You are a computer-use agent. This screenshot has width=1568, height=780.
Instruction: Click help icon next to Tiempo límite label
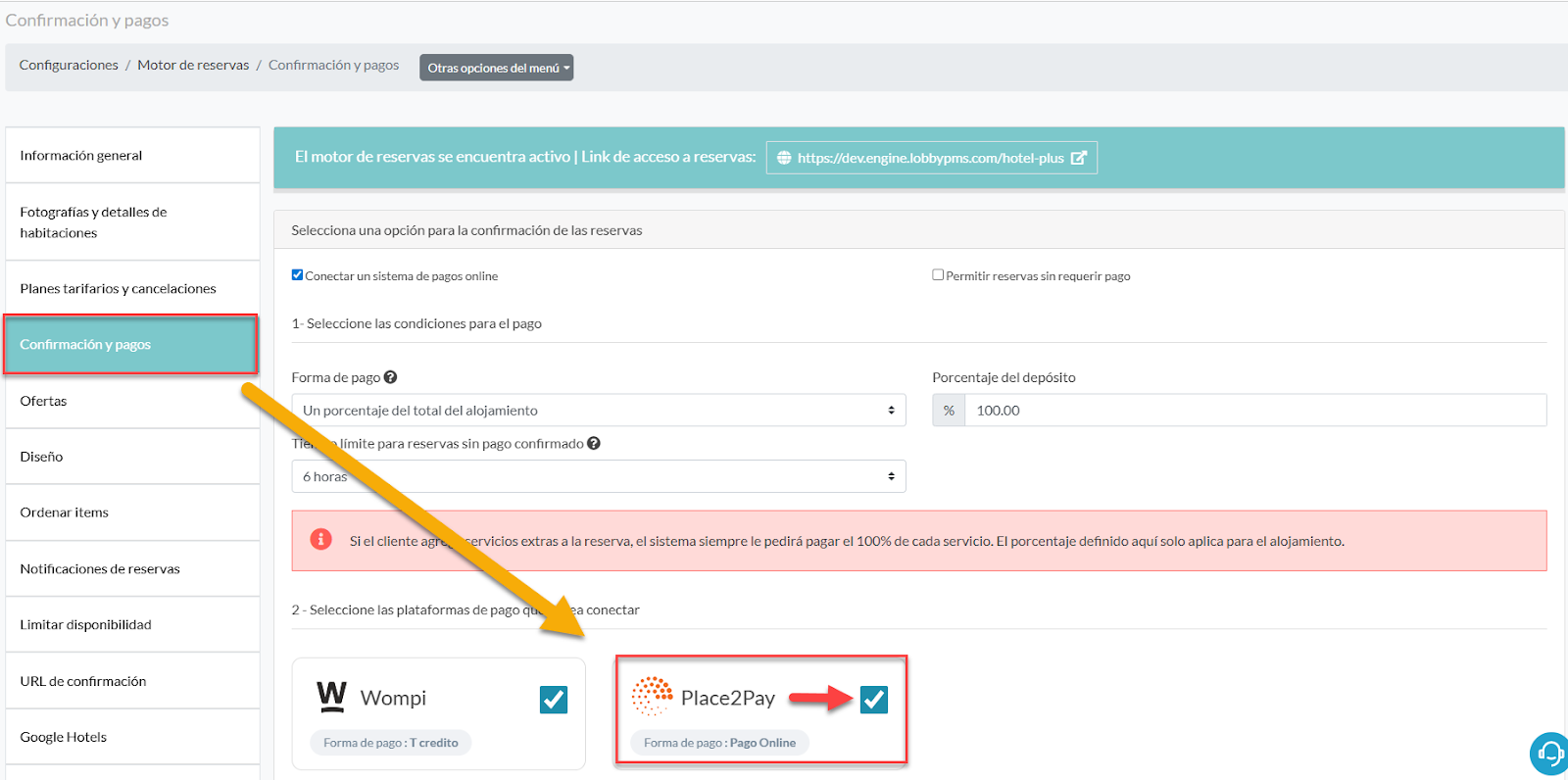[594, 444]
